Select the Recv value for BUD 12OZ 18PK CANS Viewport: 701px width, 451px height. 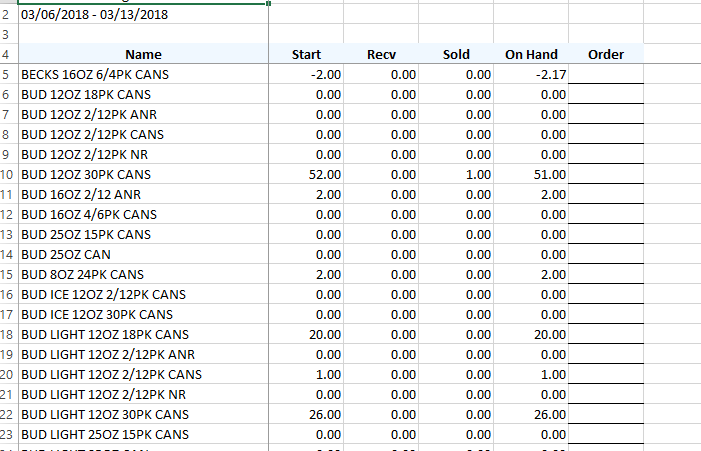coord(381,94)
